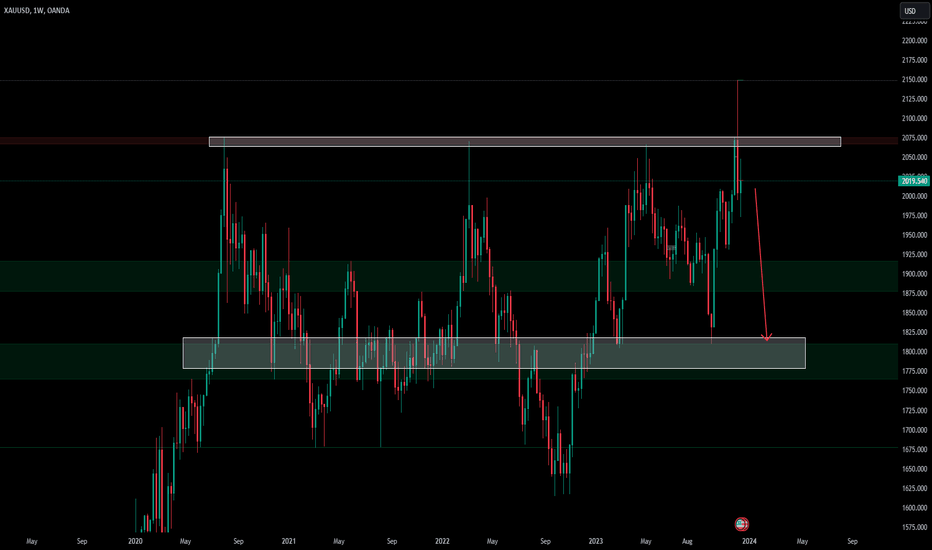Image resolution: width=932 pixels, height=550 pixels.
Task: Click the 2125.000 price axis label
Action: pos(914,99)
